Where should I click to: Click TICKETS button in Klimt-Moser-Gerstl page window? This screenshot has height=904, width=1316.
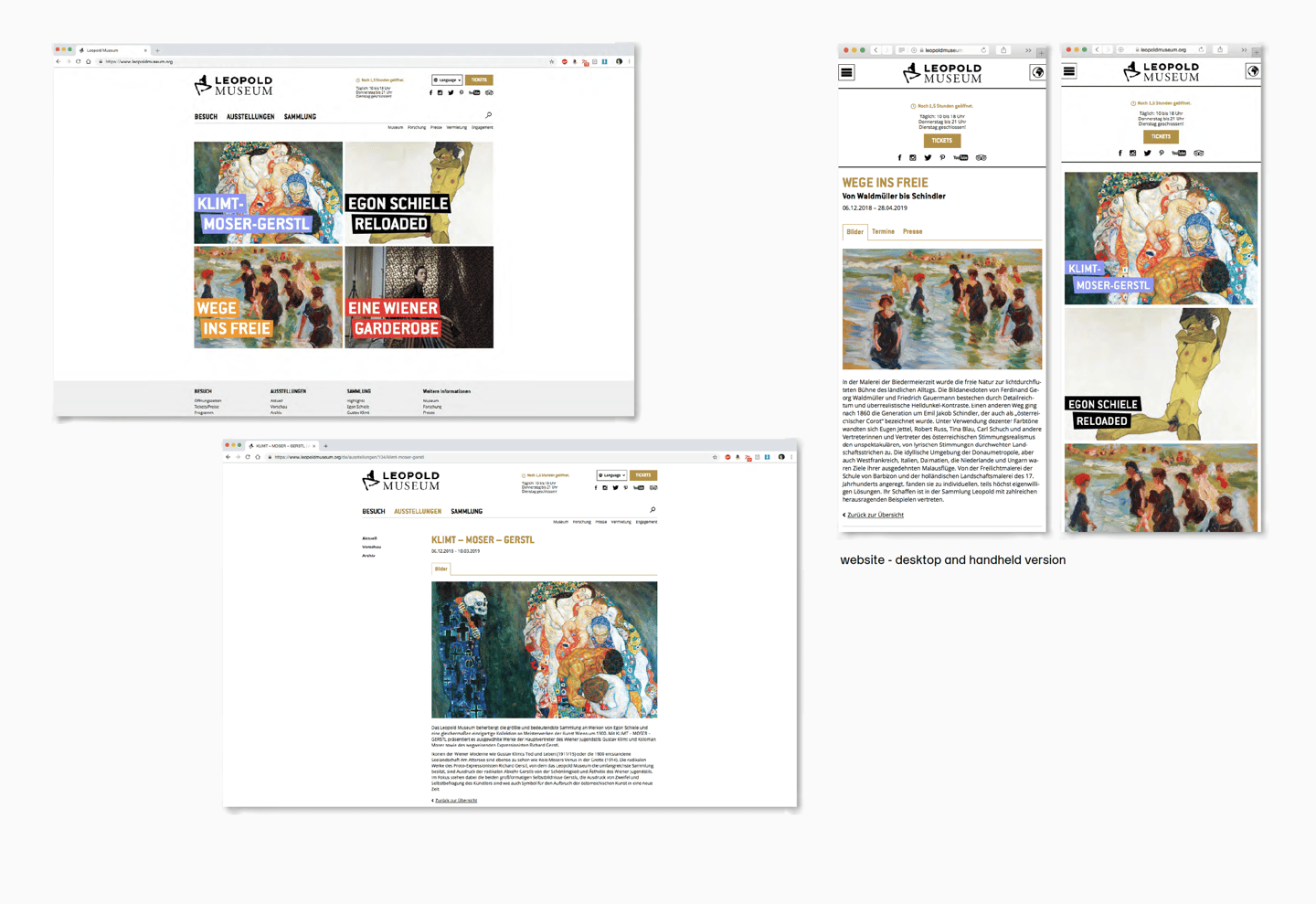tap(643, 475)
